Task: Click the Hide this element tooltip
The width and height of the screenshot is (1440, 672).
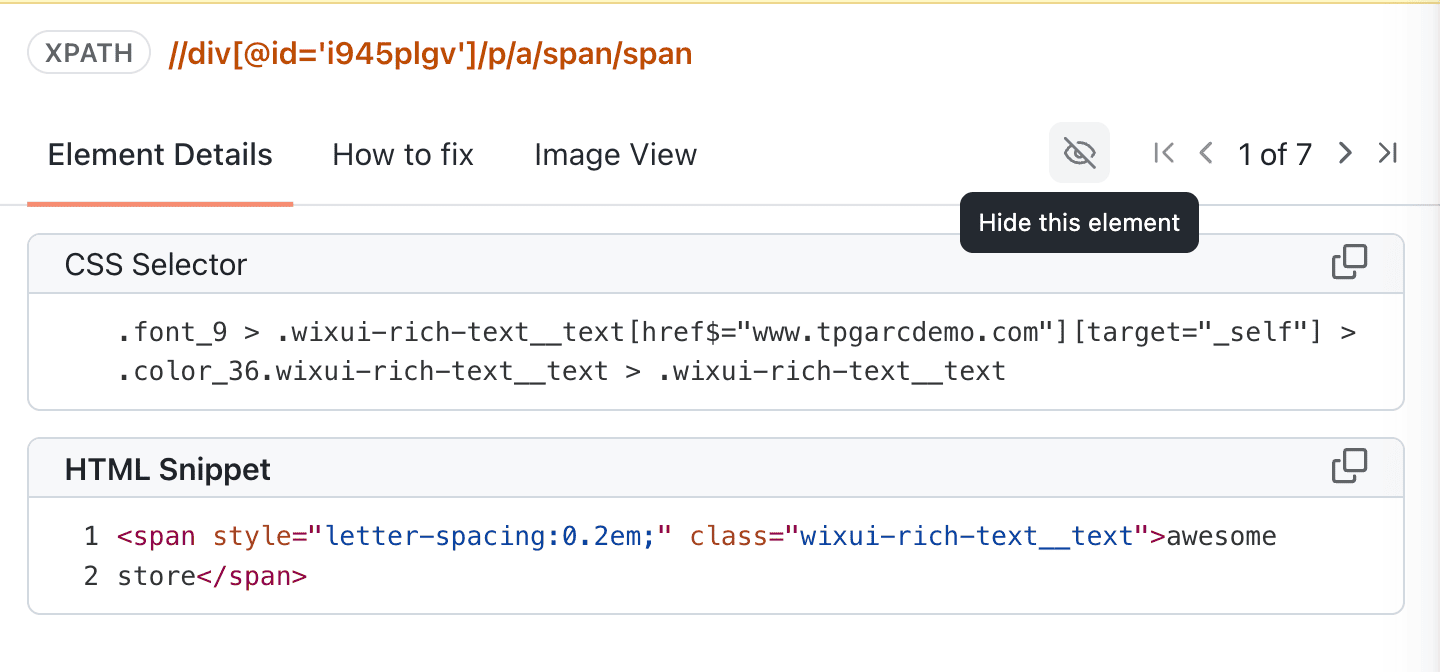Action: click(x=1079, y=222)
